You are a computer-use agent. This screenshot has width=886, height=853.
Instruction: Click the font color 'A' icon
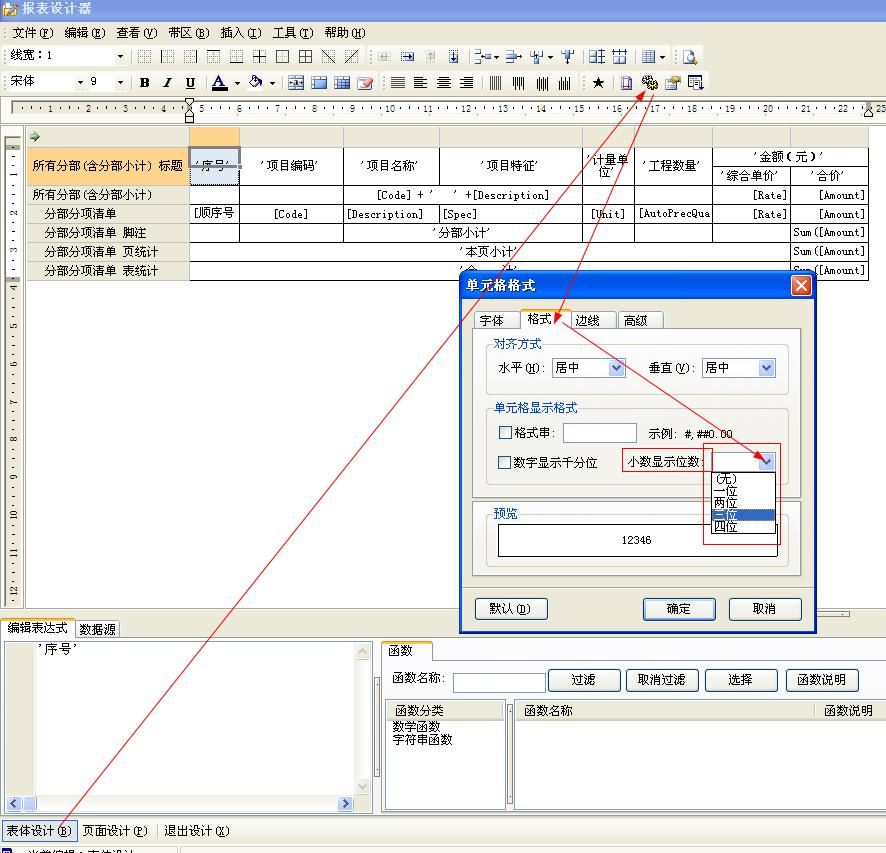pyautogui.click(x=219, y=83)
